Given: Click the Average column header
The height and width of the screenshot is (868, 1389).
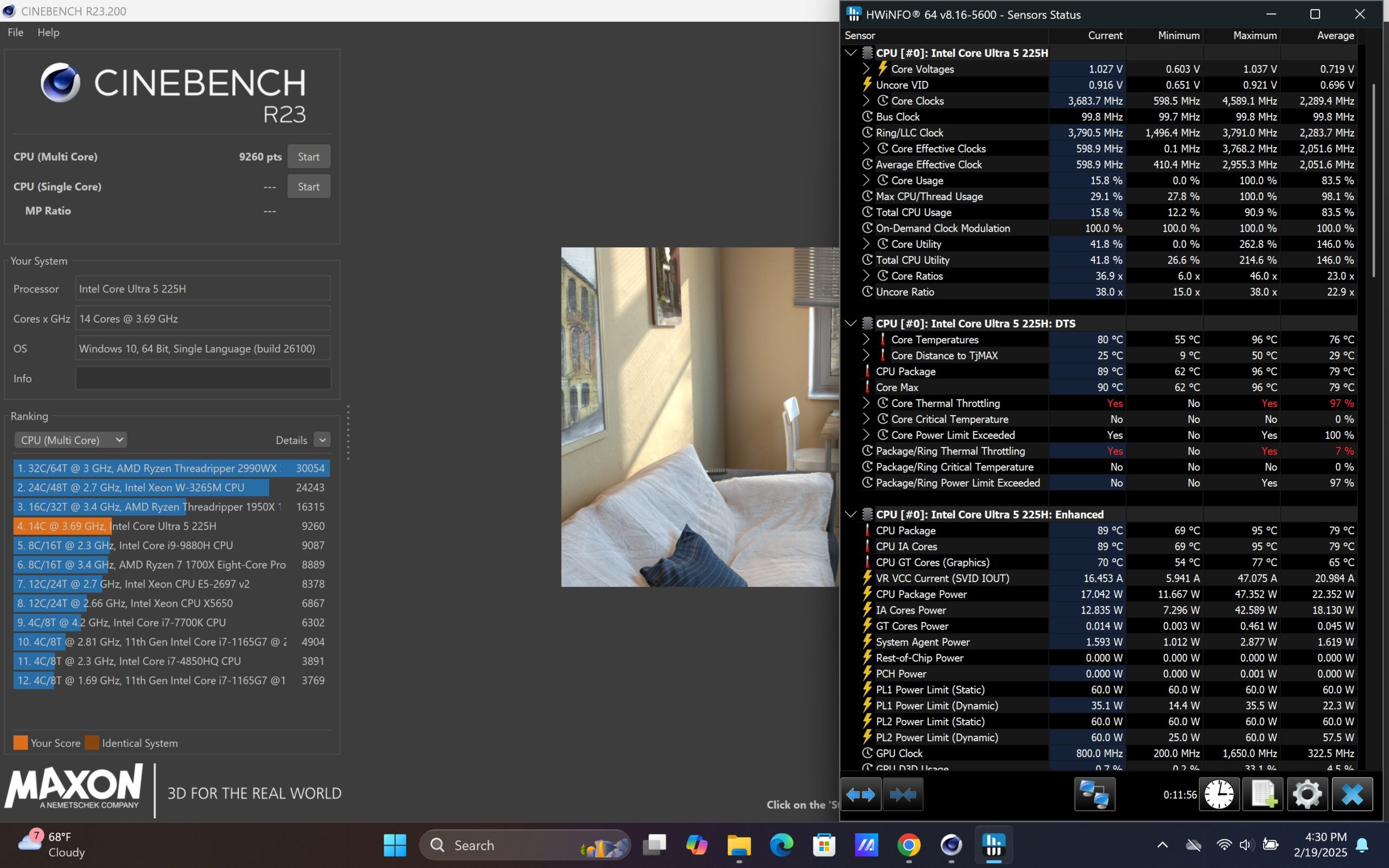Looking at the screenshot, I should (x=1319, y=36).
